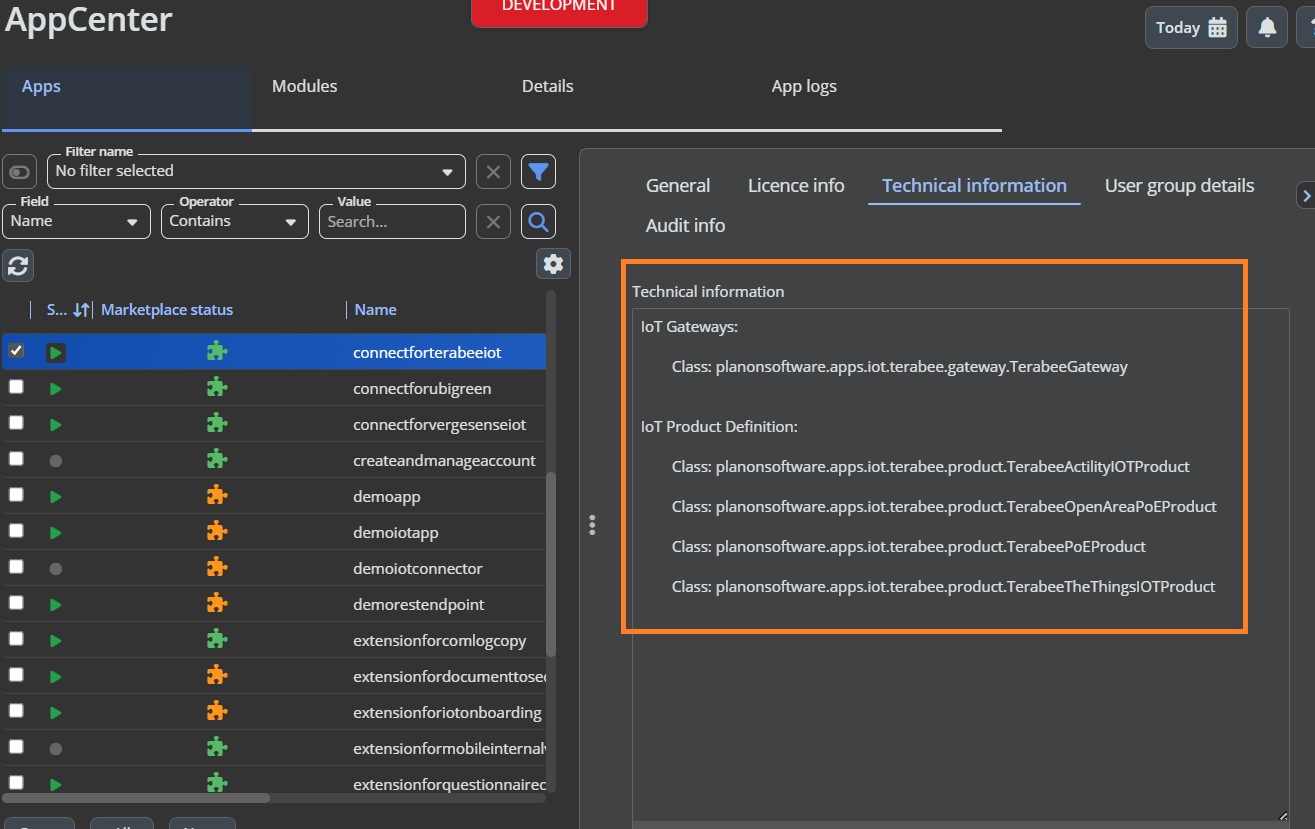Viewport: 1315px width, 829px height.
Task: Toggle the filter on/off switch
Action: click(20, 172)
